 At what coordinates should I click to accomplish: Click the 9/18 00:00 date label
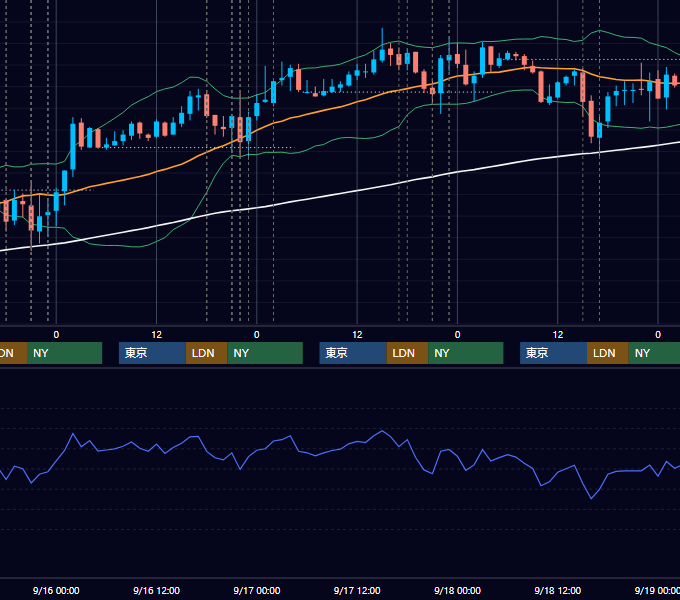tap(458, 590)
